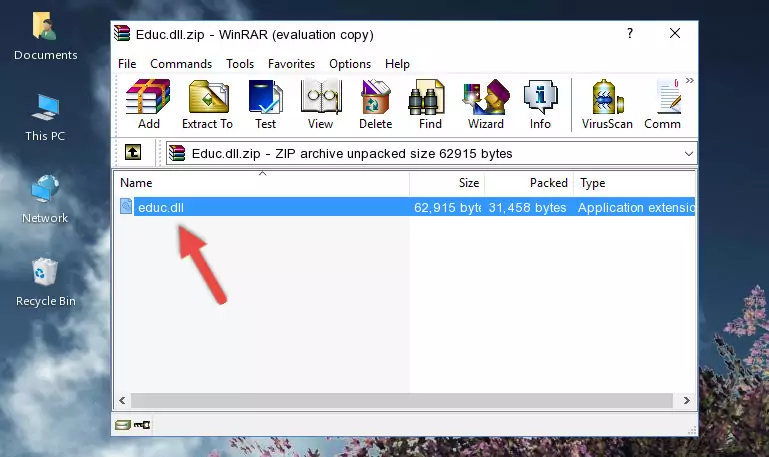
Task: Open the Options menu
Action: (350, 64)
